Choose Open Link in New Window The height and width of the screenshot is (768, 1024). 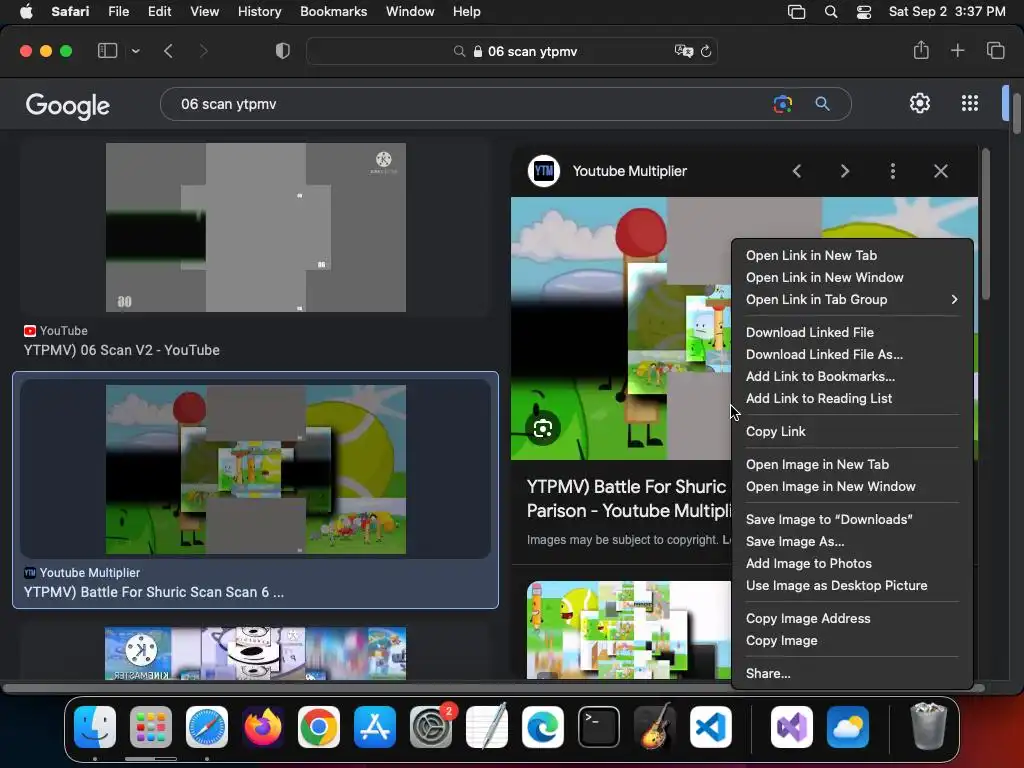click(824, 278)
